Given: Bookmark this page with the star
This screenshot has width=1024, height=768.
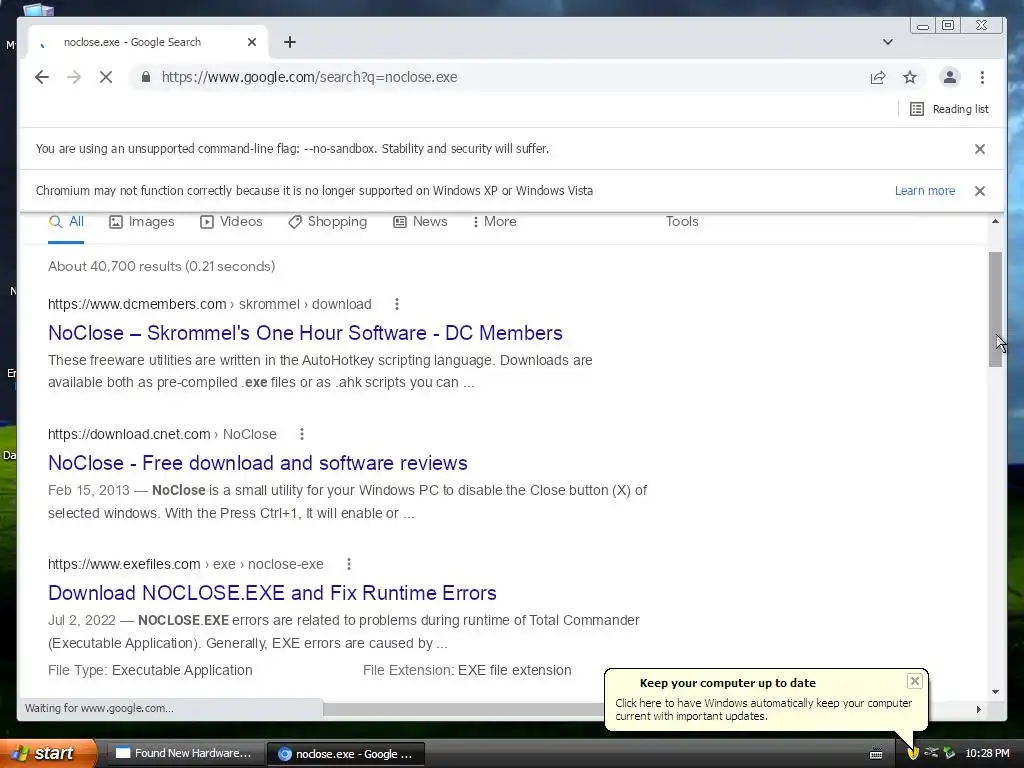Looking at the screenshot, I should tap(910, 77).
